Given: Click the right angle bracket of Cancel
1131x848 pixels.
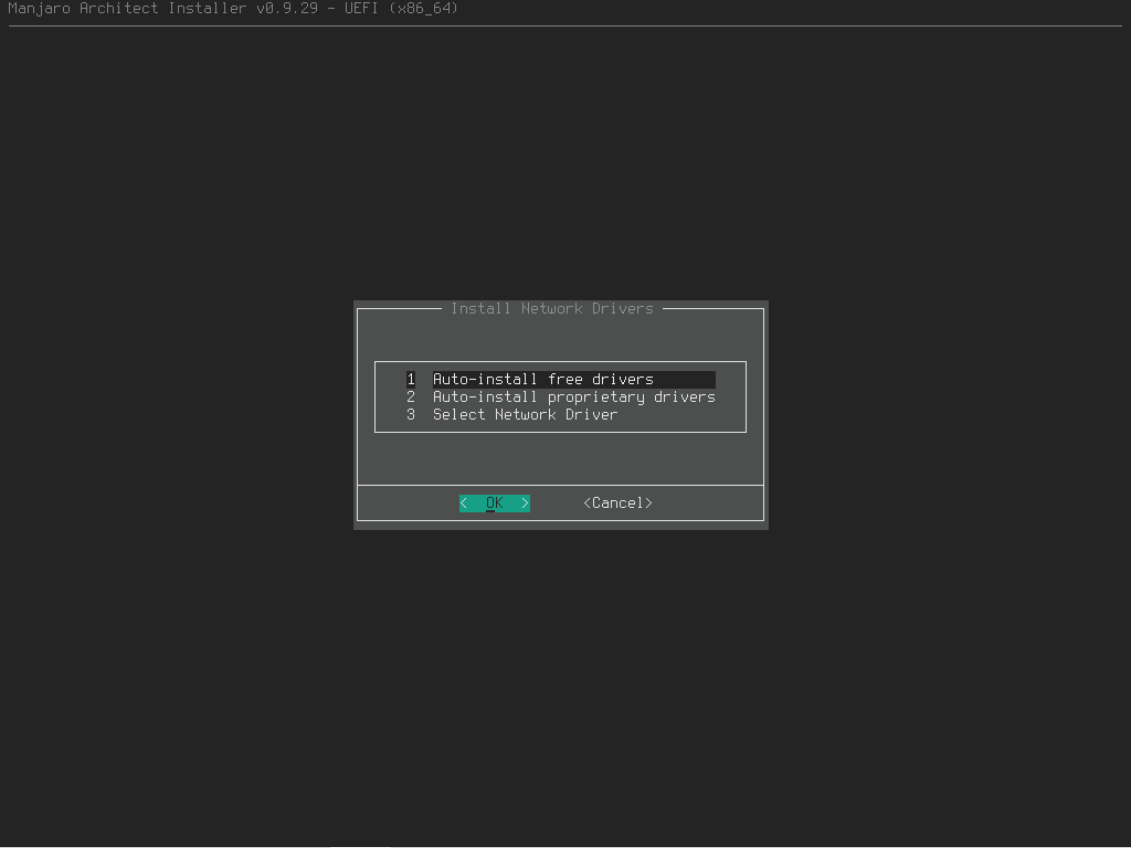Looking at the screenshot, I should [x=648, y=503].
